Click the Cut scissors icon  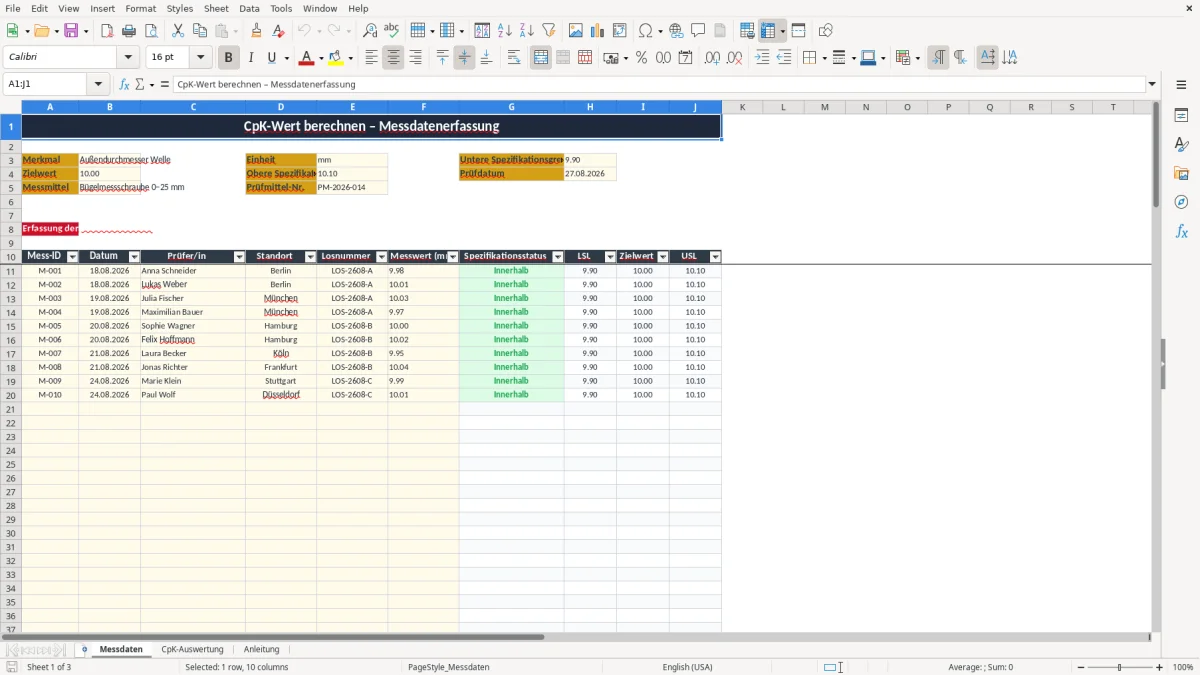(x=178, y=31)
